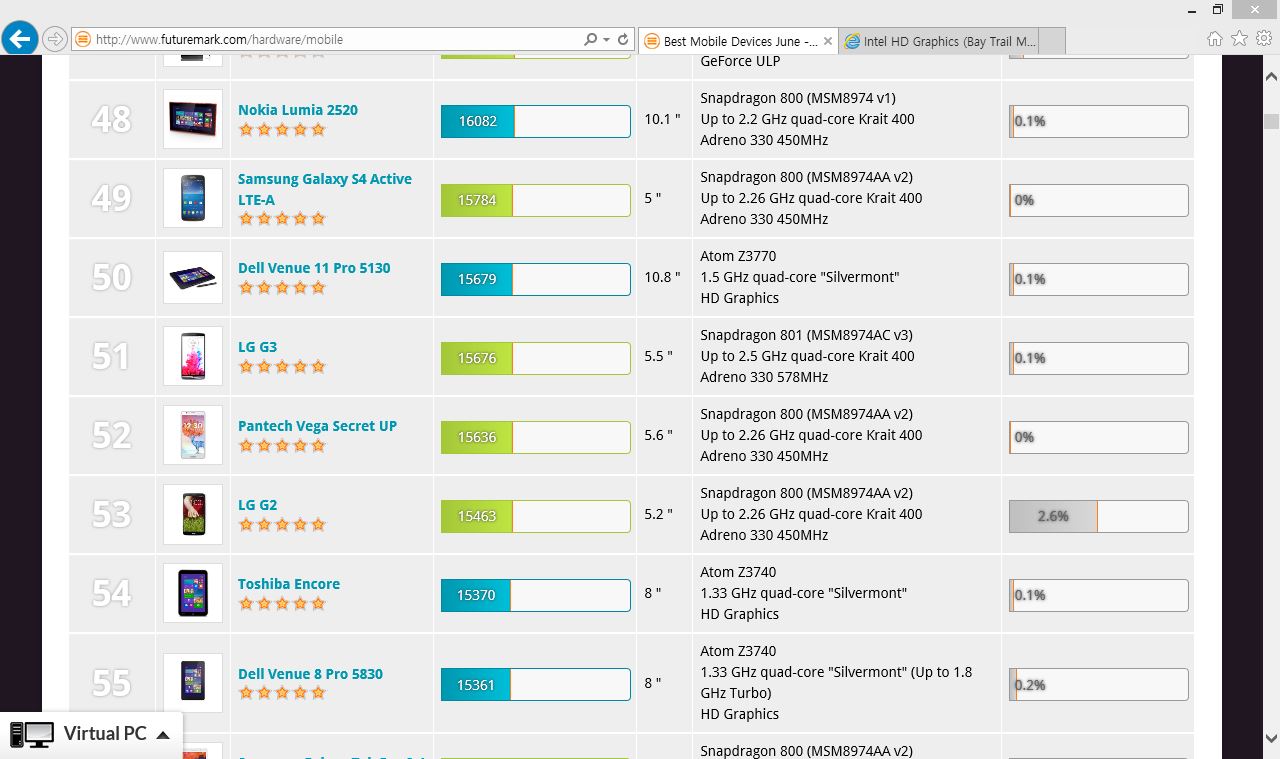Viewport: 1280px width, 759px height.
Task: Click the 2.6% popularity bar for LG G2
Action: [1099, 516]
